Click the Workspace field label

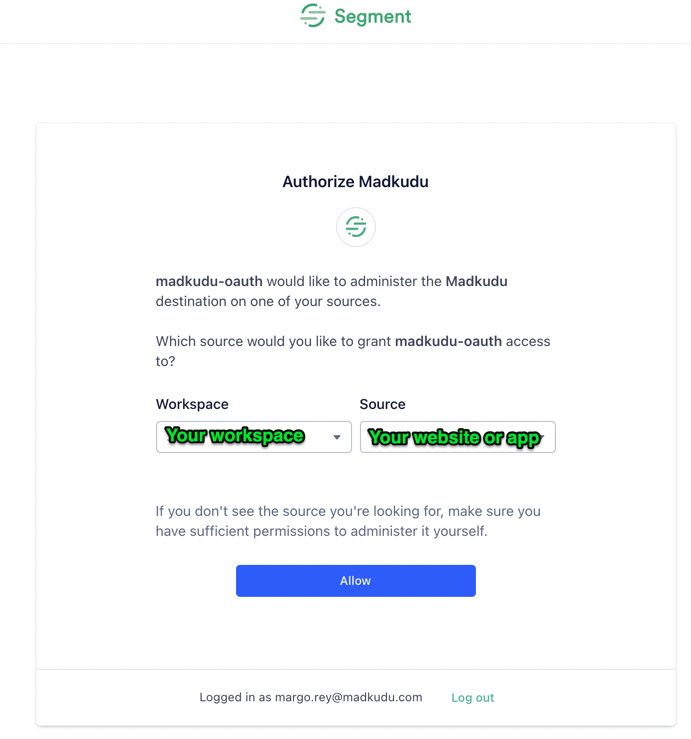(192, 404)
